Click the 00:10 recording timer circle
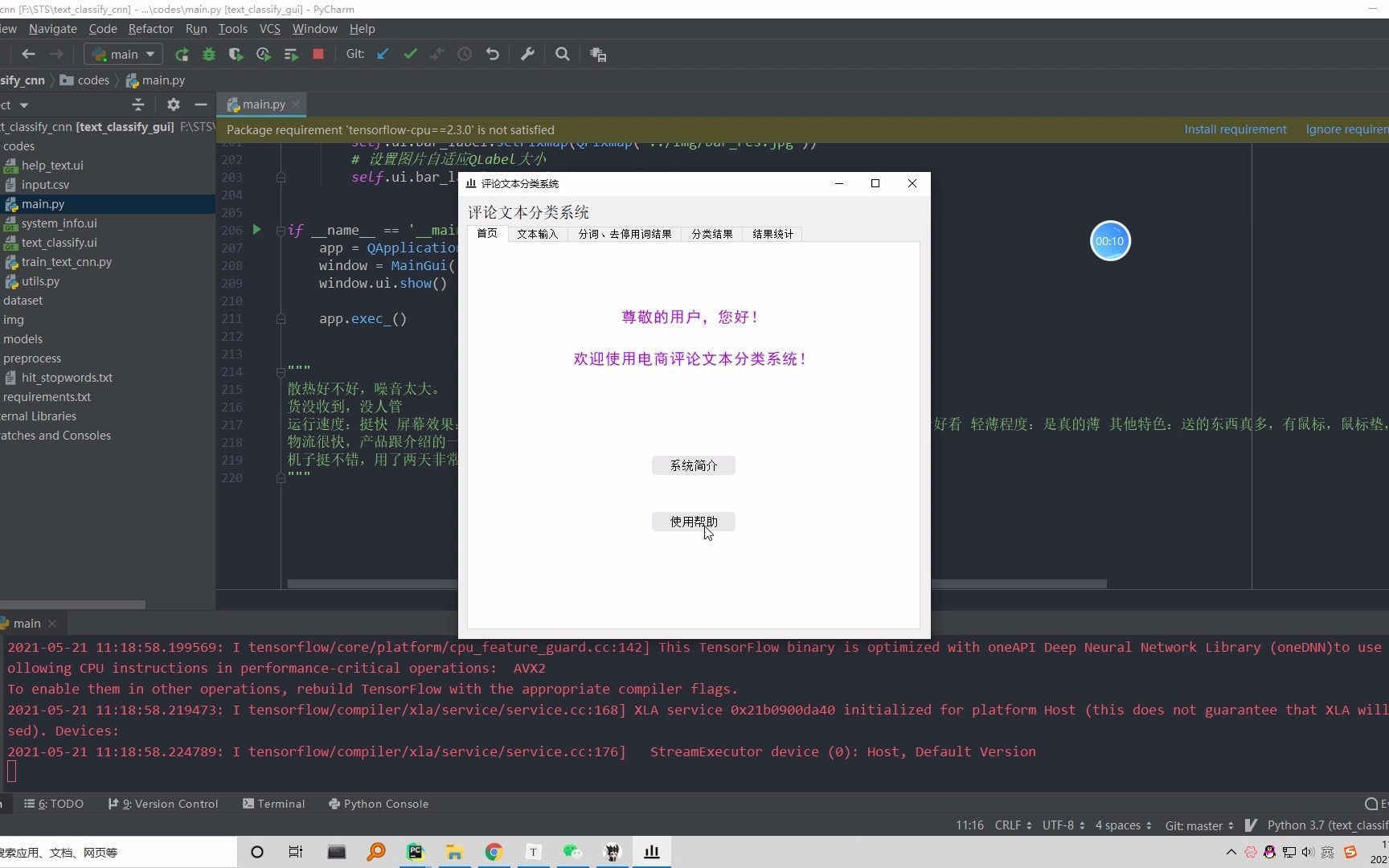 1110,241
